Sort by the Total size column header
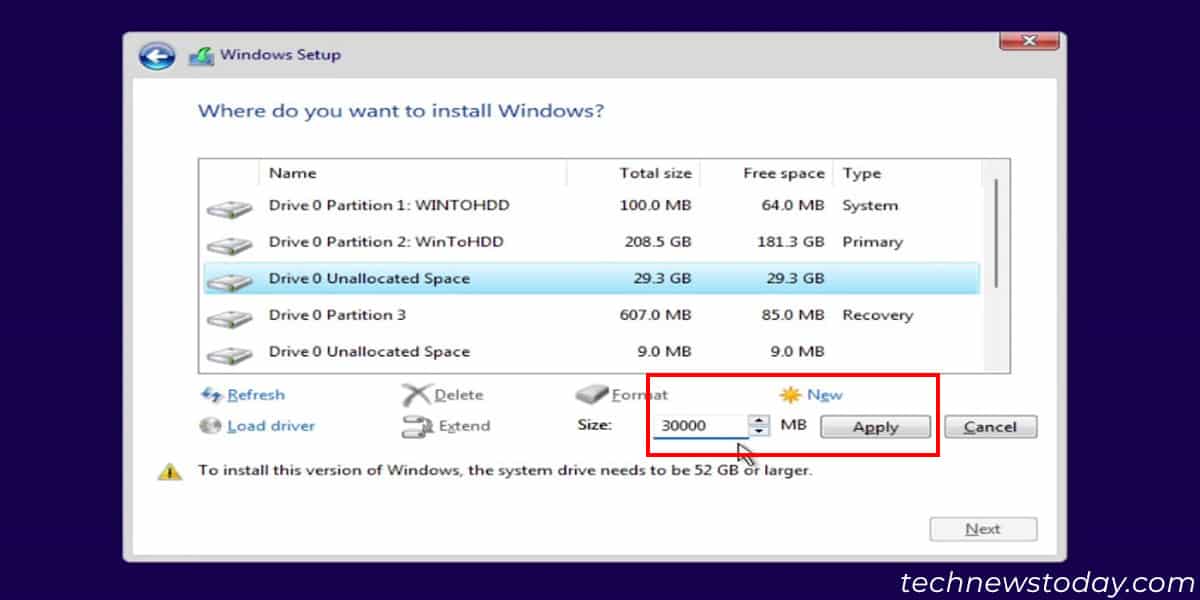The width and height of the screenshot is (1200, 600). (655, 173)
